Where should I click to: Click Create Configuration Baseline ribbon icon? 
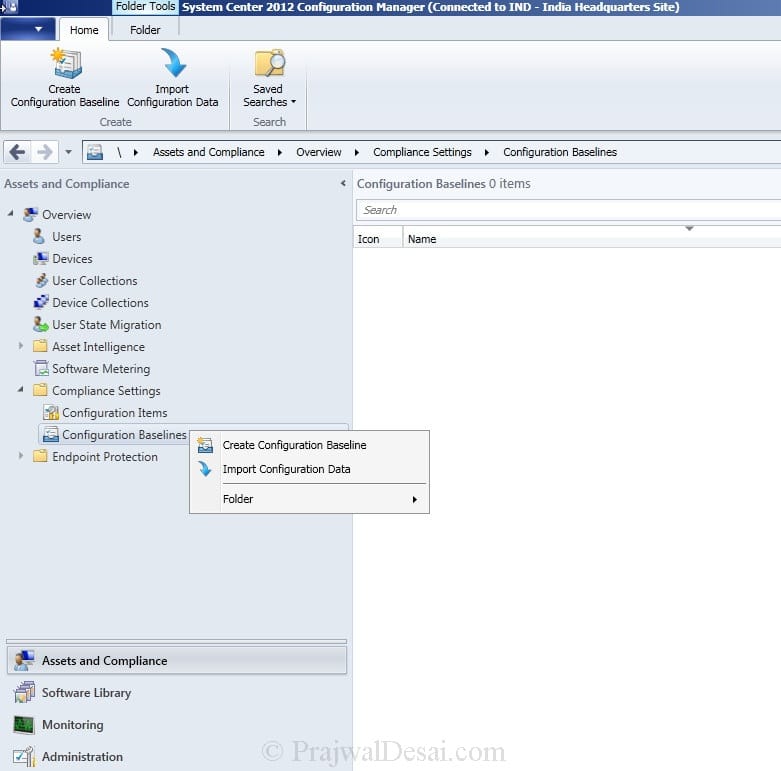pyautogui.click(x=66, y=63)
